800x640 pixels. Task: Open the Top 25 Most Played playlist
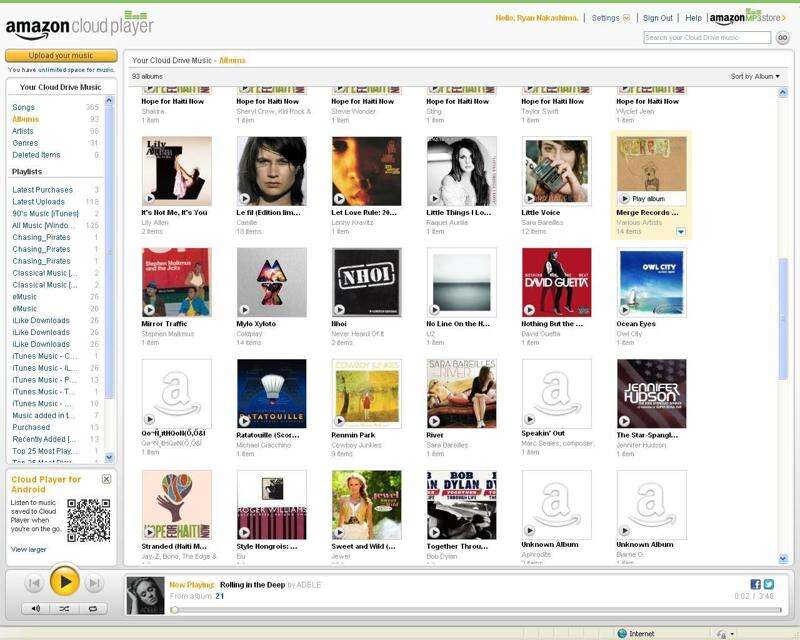click(x=45, y=451)
